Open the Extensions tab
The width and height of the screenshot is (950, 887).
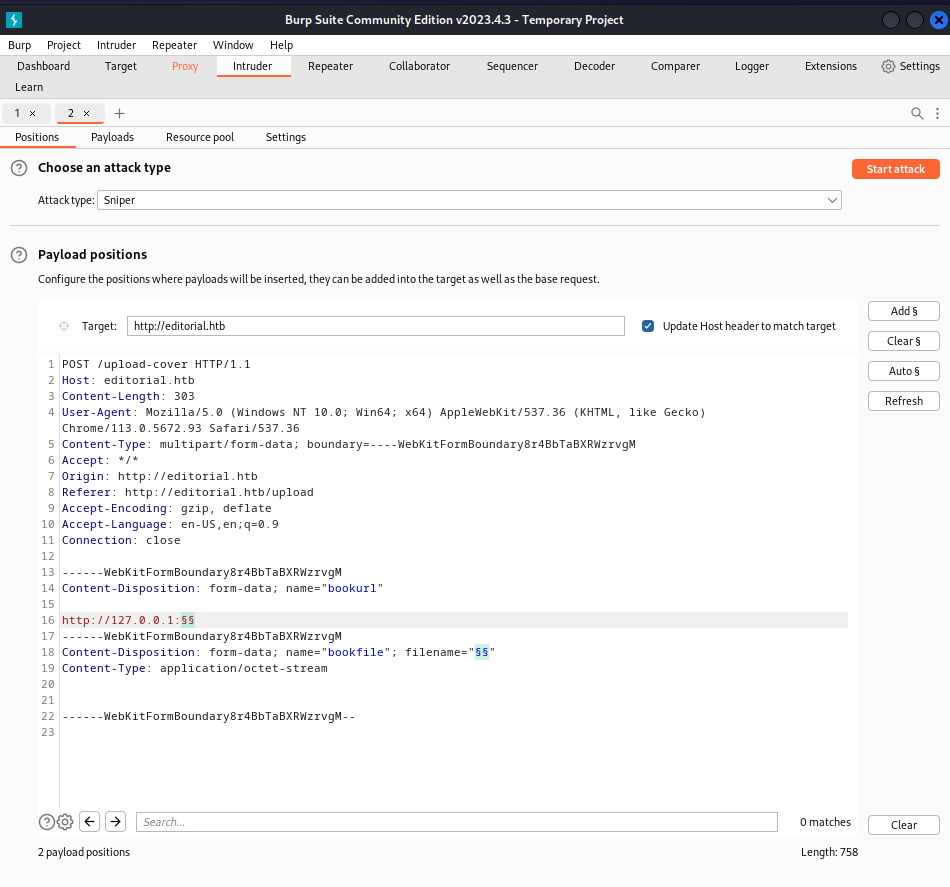(x=831, y=66)
